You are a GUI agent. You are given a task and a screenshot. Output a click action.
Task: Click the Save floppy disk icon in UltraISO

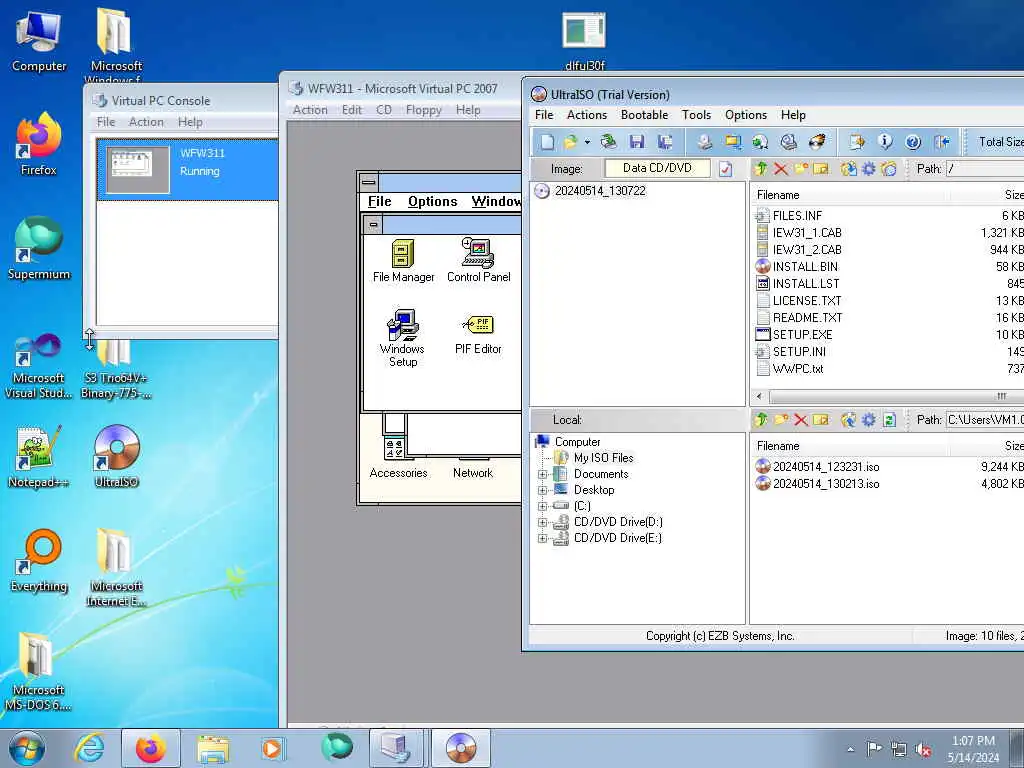[x=637, y=142]
